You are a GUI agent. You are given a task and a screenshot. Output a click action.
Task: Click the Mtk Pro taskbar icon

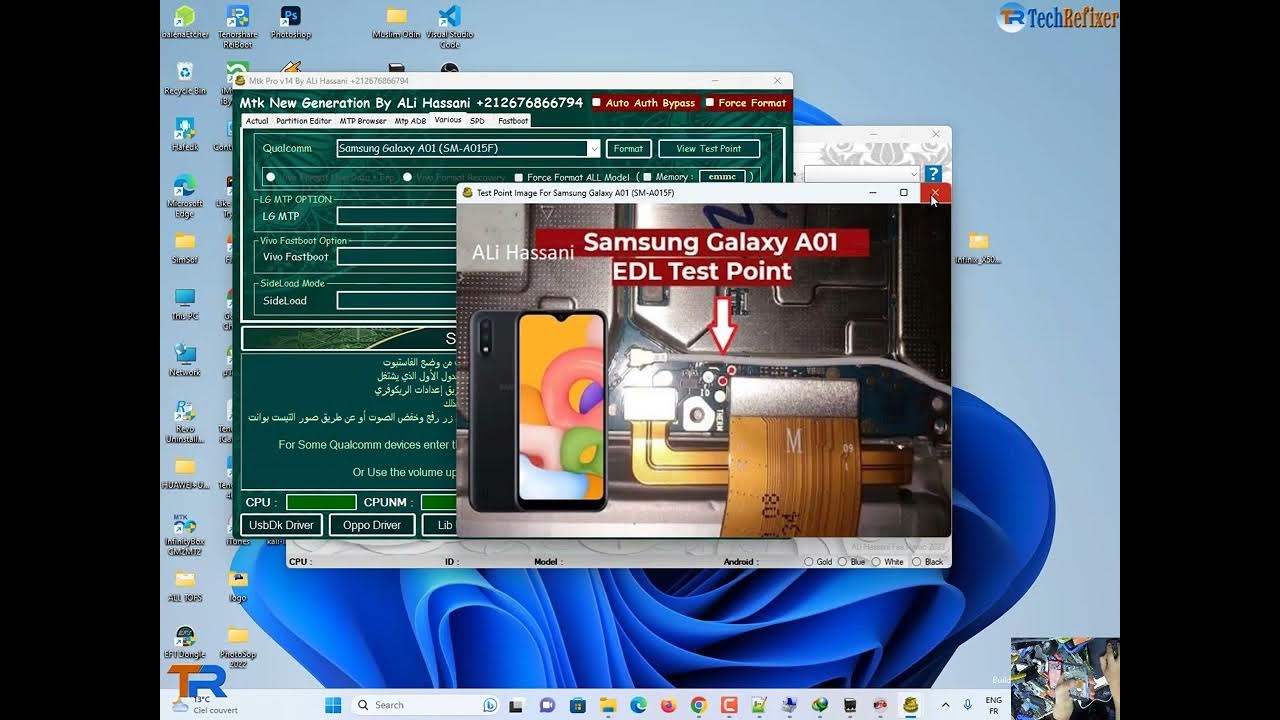910,705
